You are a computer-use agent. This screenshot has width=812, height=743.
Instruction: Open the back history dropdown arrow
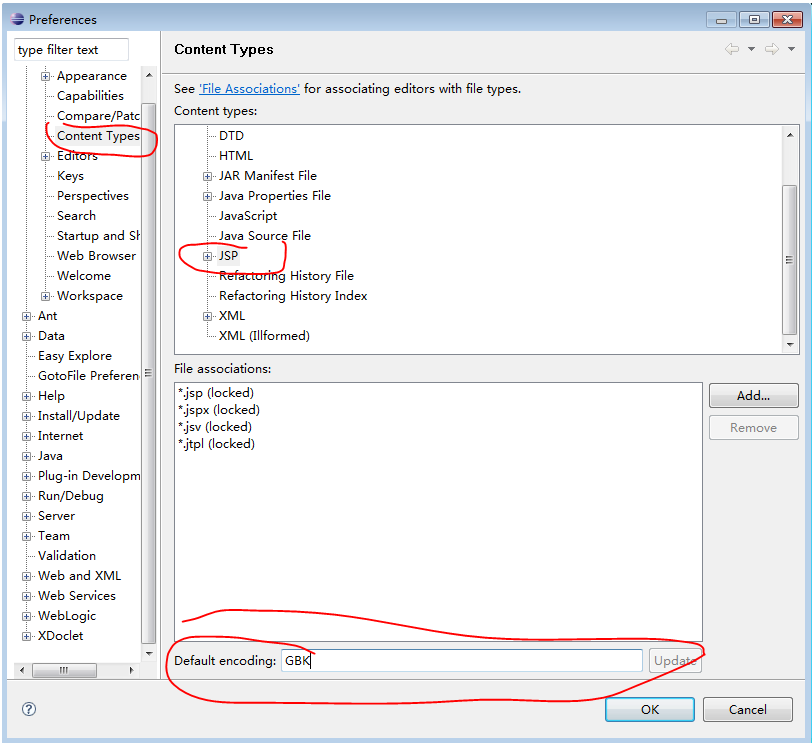tap(751, 50)
